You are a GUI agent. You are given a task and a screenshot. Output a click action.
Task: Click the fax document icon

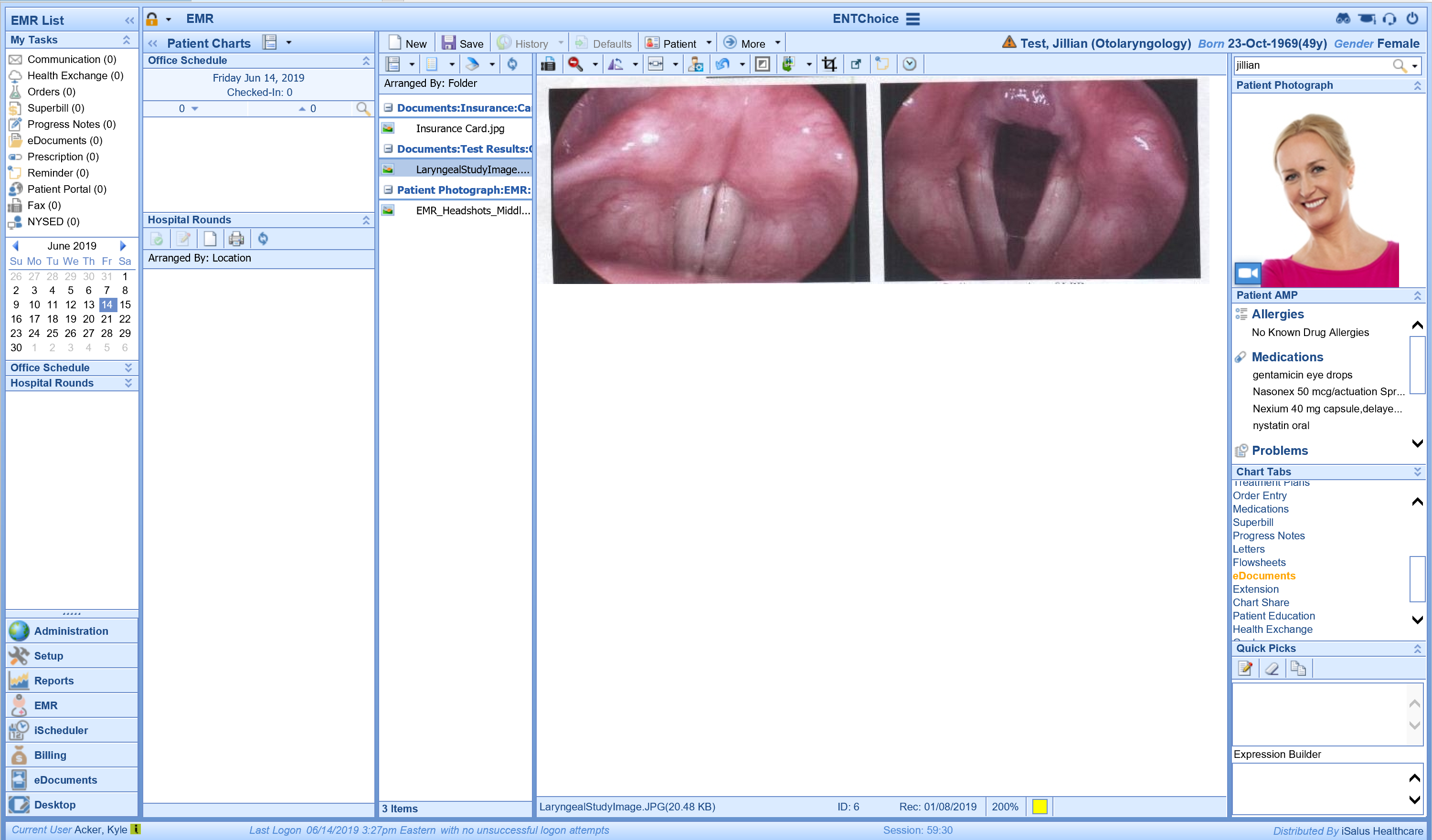[x=548, y=64]
